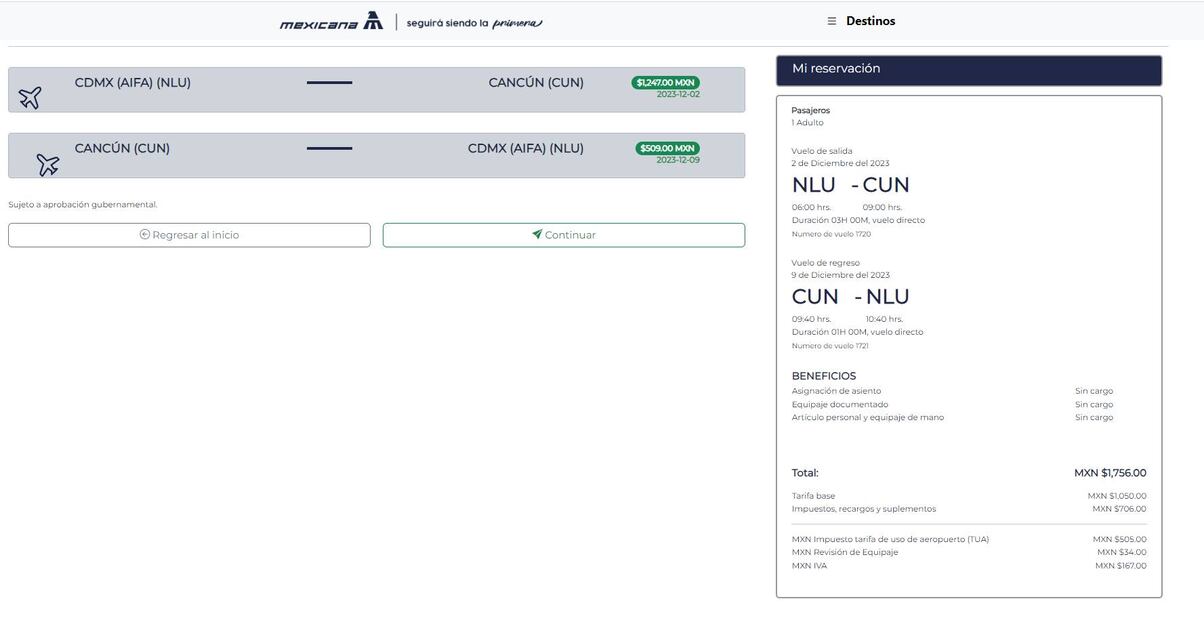Click the 2023-12-02 outbound flight date
The height and width of the screenshot is (620, 1204).
coord(678,95)
